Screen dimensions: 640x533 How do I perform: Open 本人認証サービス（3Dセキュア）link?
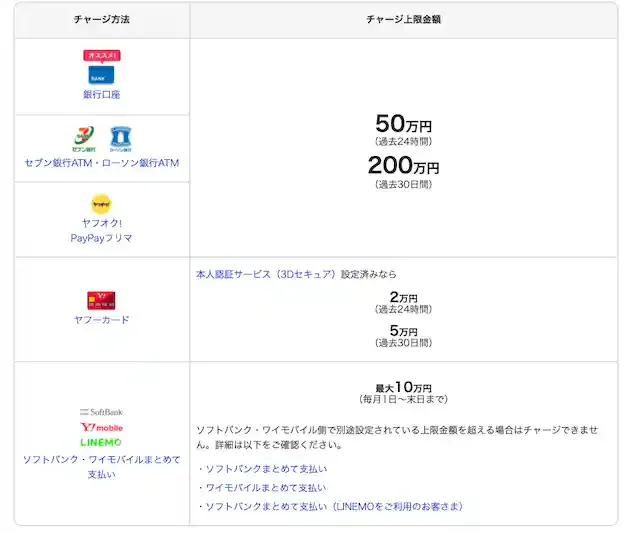[267, 274]
